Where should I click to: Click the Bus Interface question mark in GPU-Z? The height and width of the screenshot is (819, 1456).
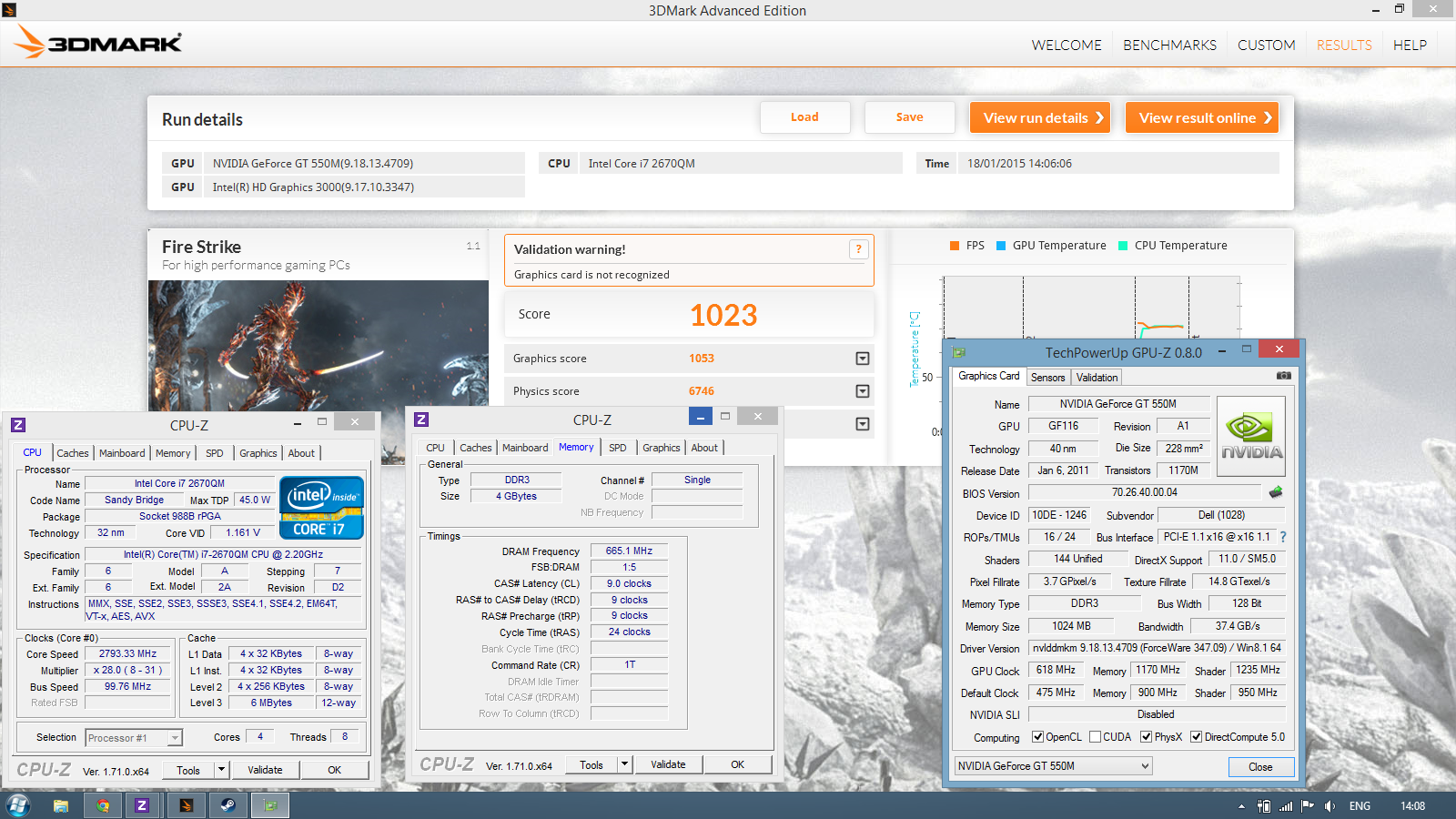tap(1283, 537)
